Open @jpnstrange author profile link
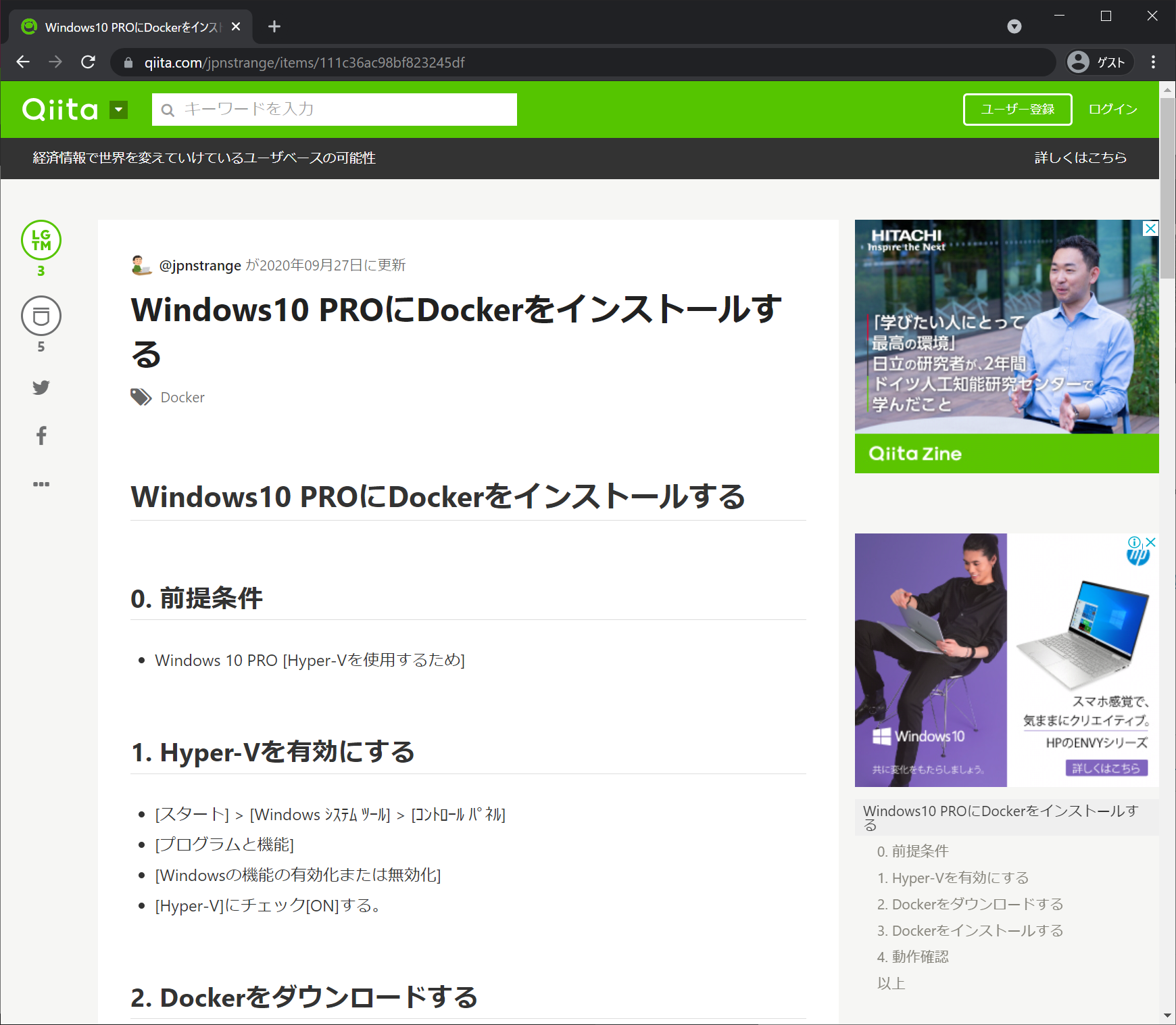This screenshot has height=1025, width=1176. point(200,265)
